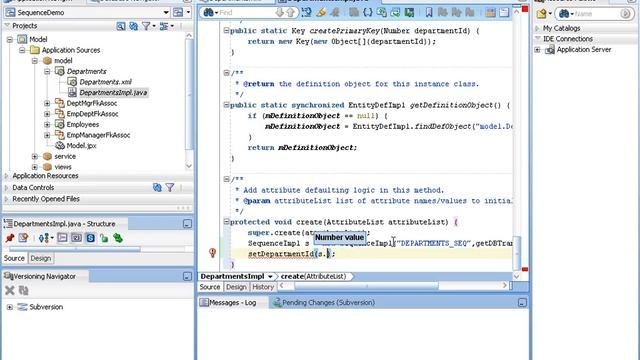Click into the editor Find field
640x360 pixels.
click(246, 13)
